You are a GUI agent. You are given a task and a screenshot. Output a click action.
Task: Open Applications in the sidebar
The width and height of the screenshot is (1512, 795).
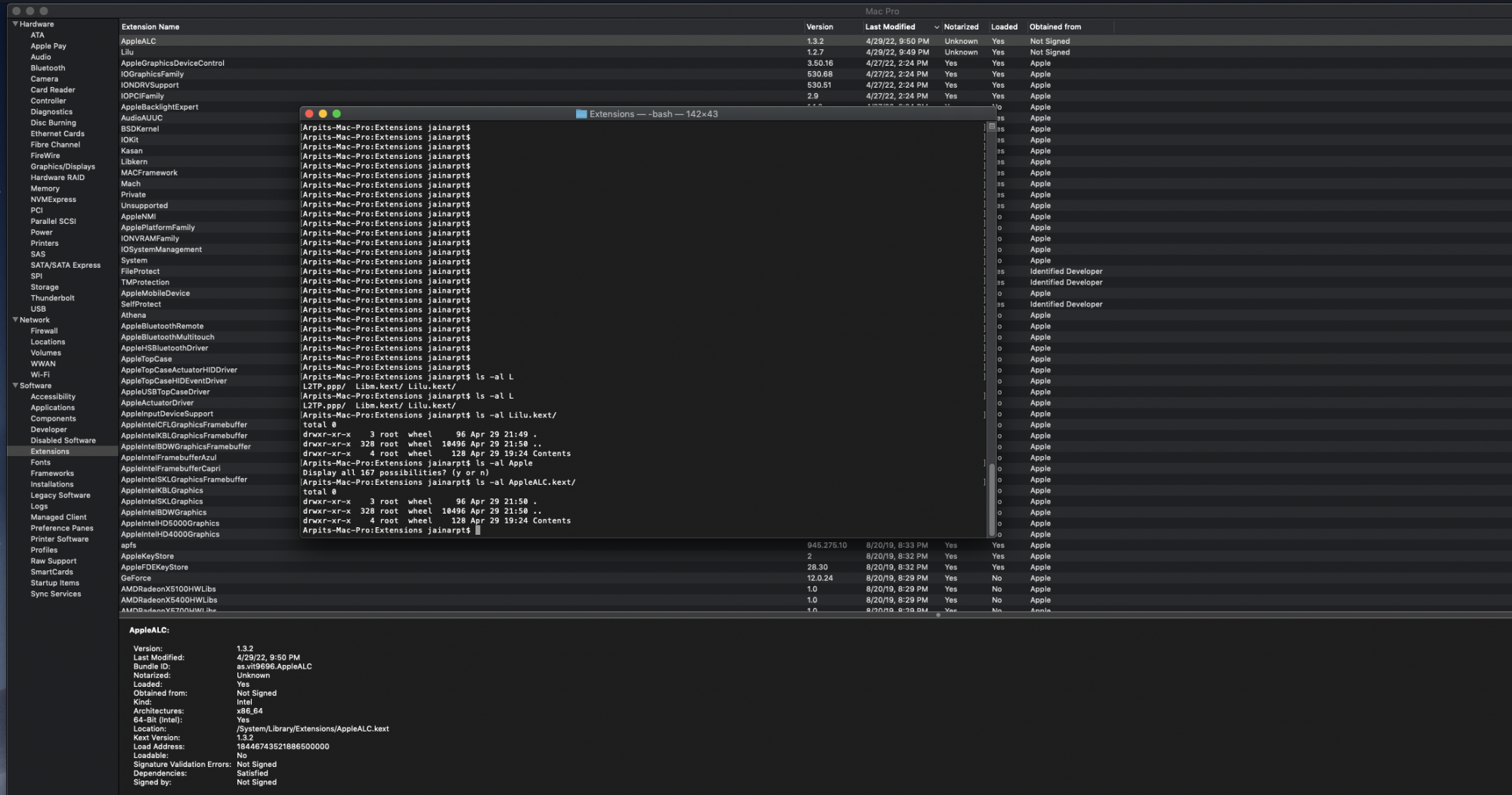pos(53,408)
